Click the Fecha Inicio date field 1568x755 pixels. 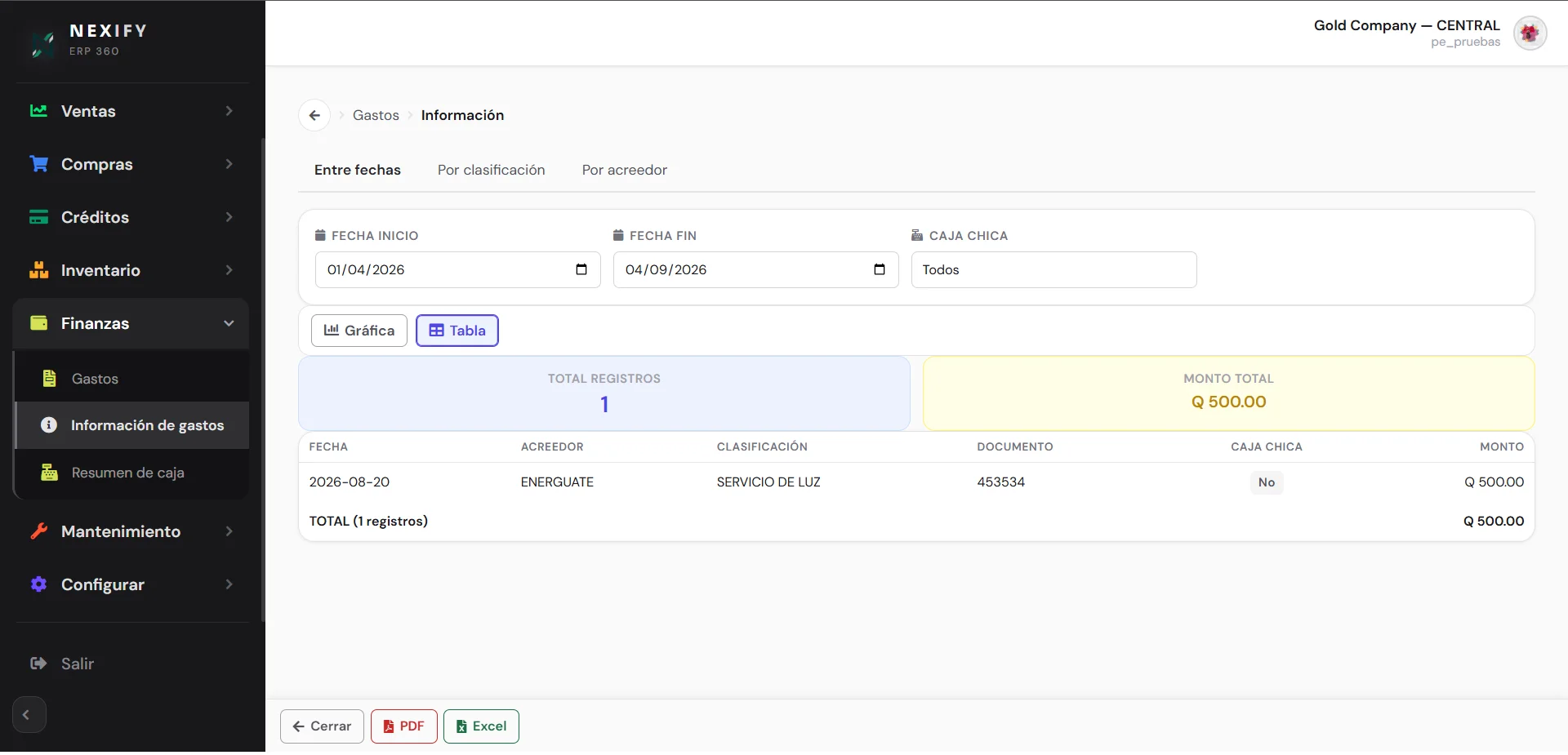(x=457, y=269)
